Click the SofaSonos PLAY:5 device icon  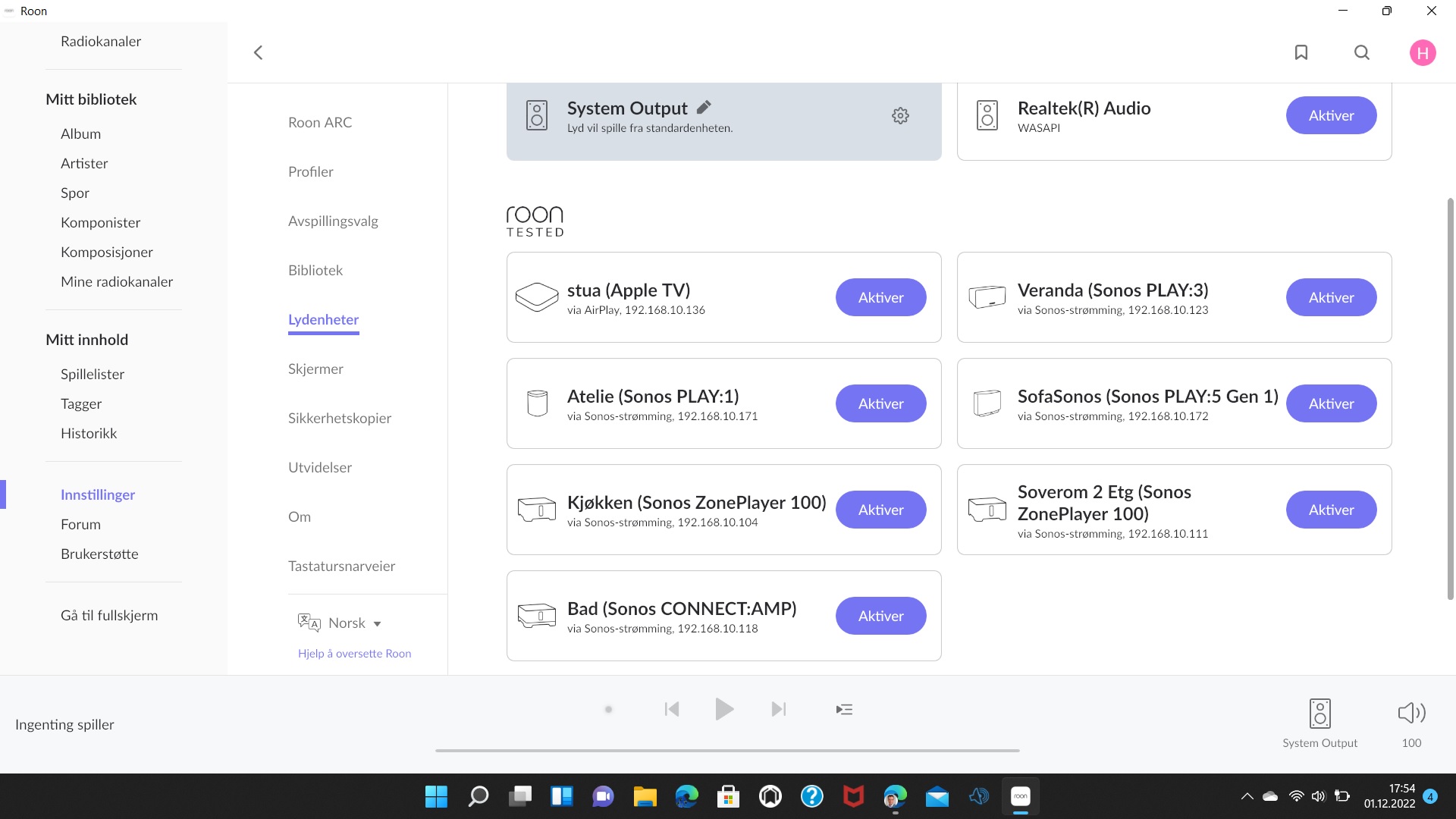point(987,403)
